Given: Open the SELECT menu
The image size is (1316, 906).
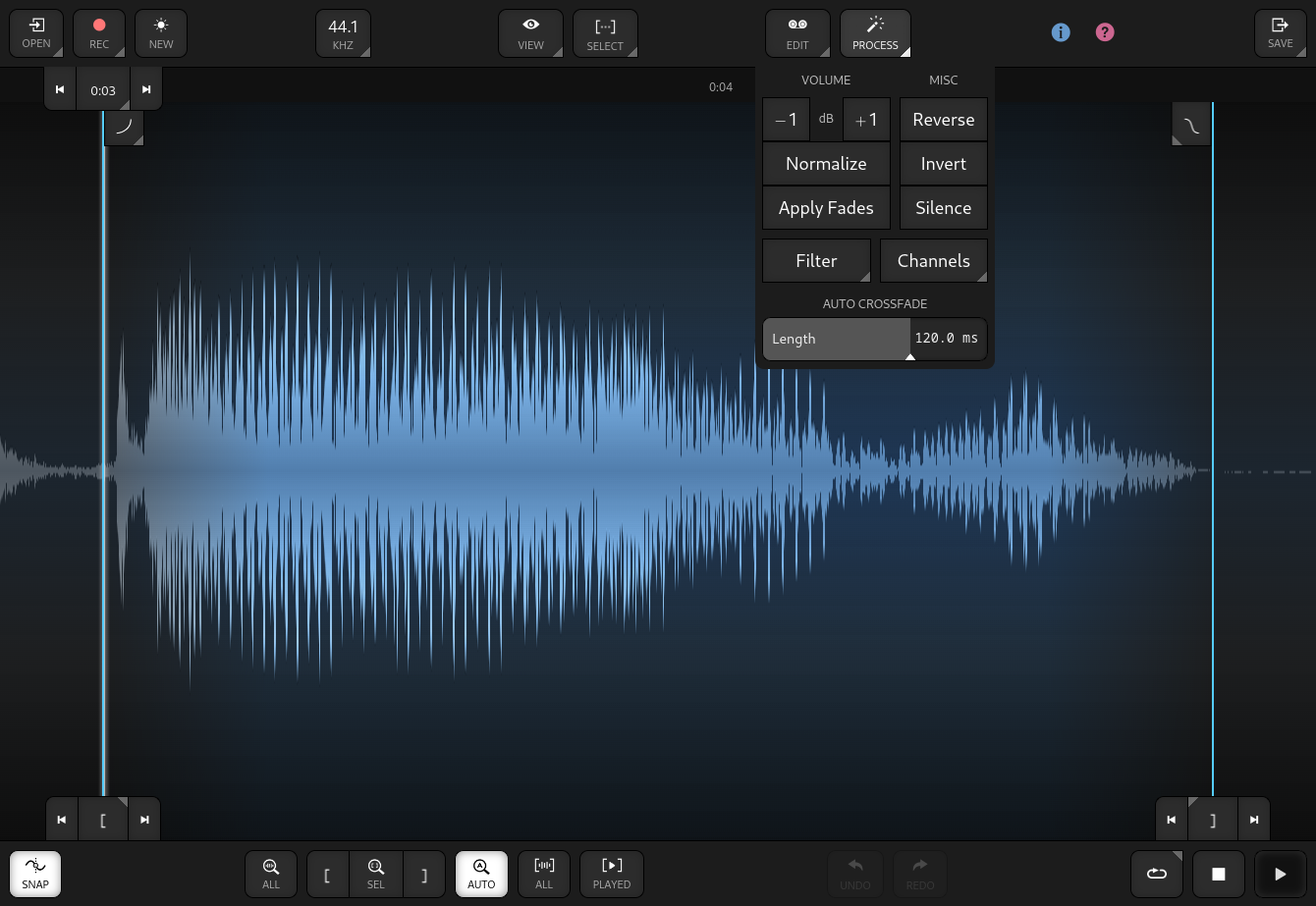Looking at the screenshot, I should pyautogui.click(x=605, y=33).
